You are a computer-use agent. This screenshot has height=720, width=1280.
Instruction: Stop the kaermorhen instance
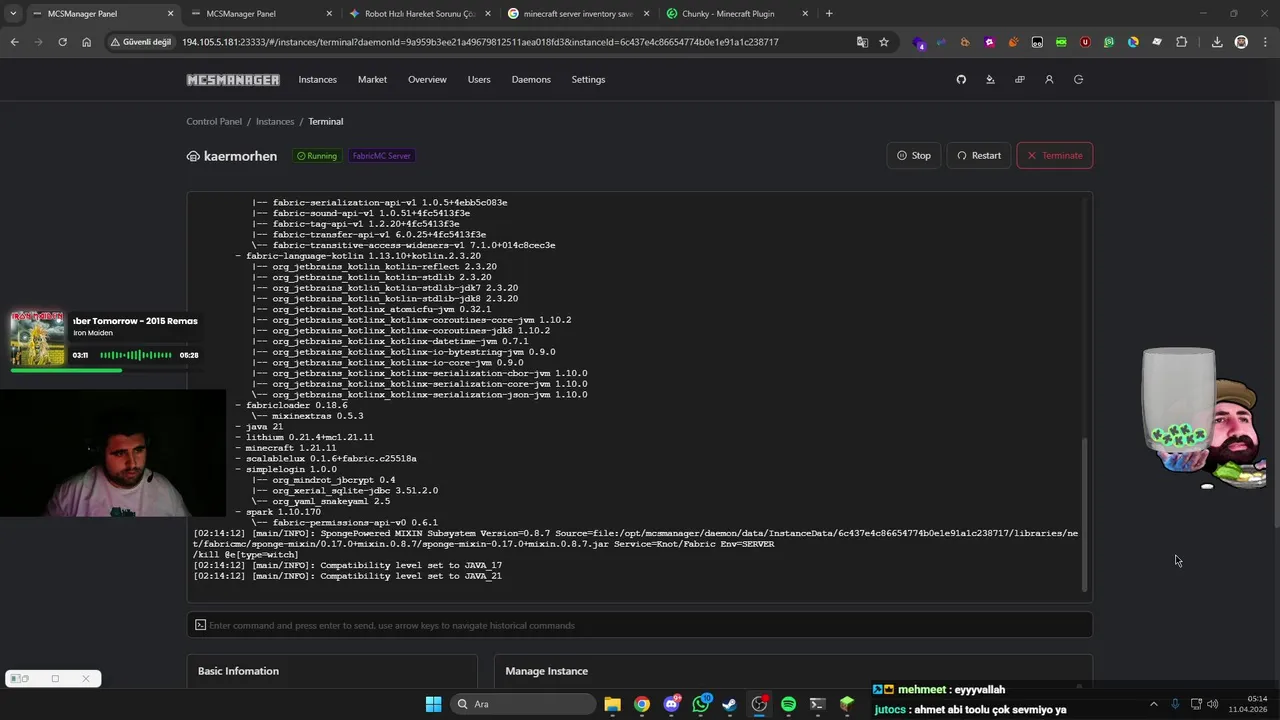tap(914, 155)
